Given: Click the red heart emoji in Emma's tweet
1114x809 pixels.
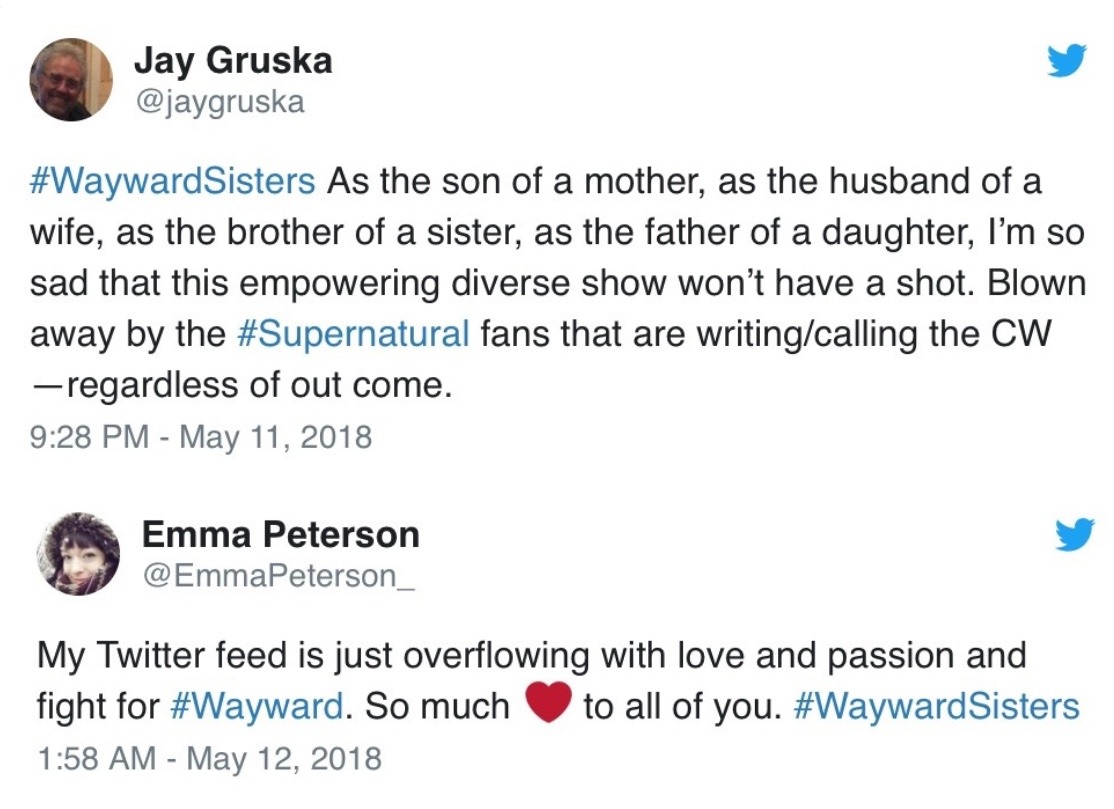Looking at the screenshot, I should [x=547, y=704].
